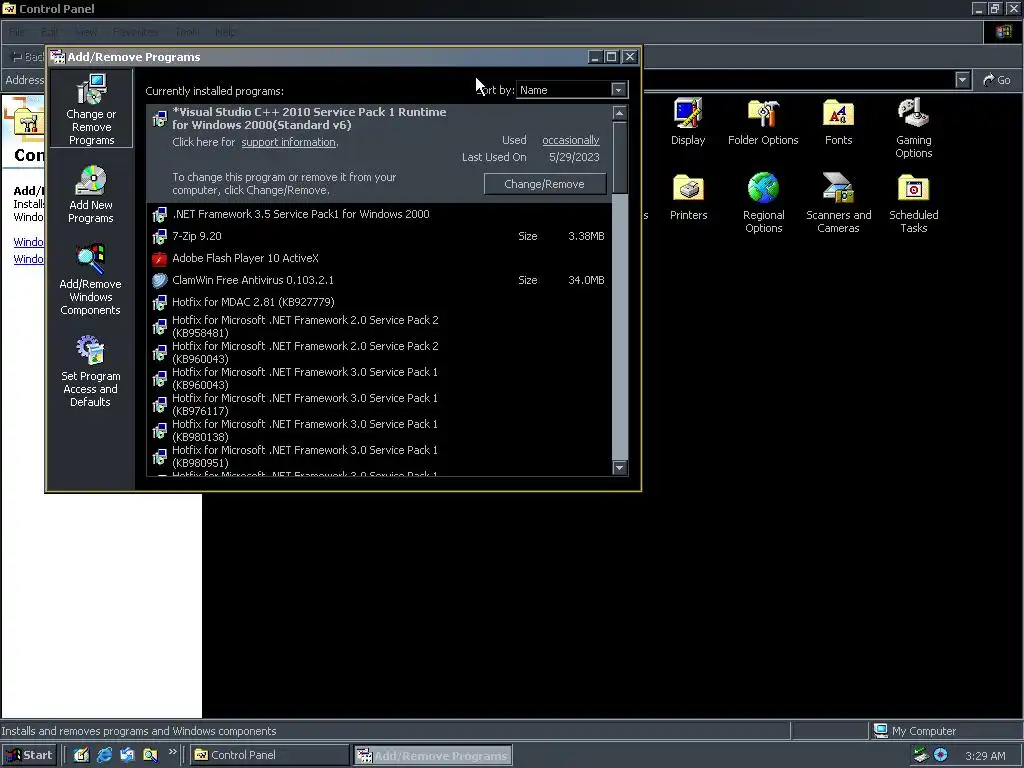This screenshot has height=768, width=1024.
Task: Expand quick launch overflow chevron
Action: point(172,752)
